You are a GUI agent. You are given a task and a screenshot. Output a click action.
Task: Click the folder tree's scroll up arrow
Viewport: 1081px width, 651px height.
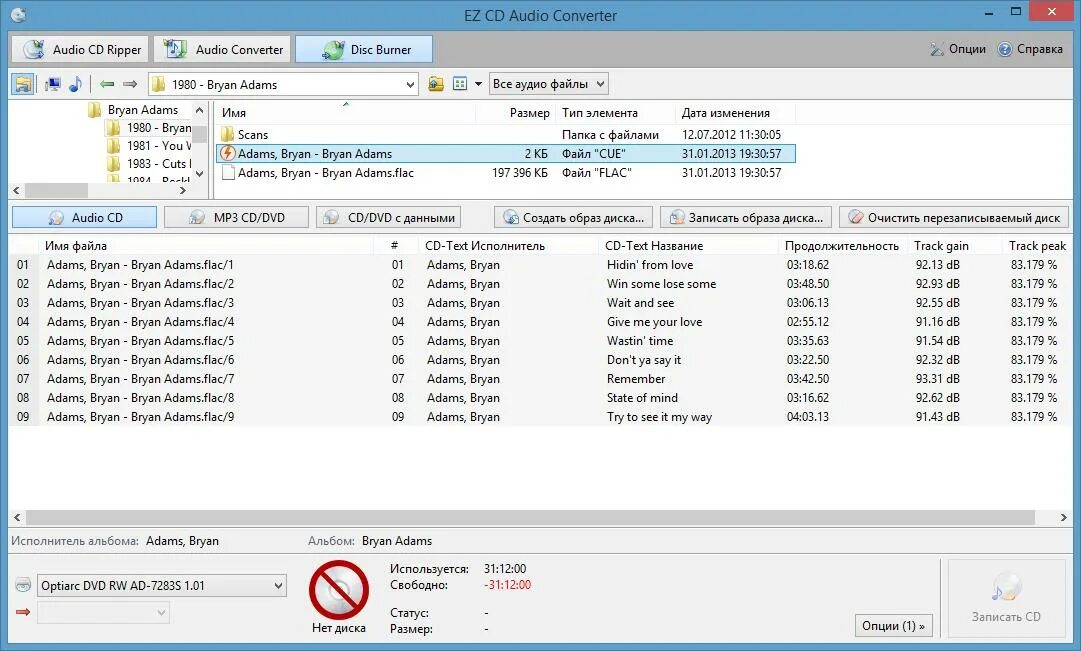click(199, 110)
